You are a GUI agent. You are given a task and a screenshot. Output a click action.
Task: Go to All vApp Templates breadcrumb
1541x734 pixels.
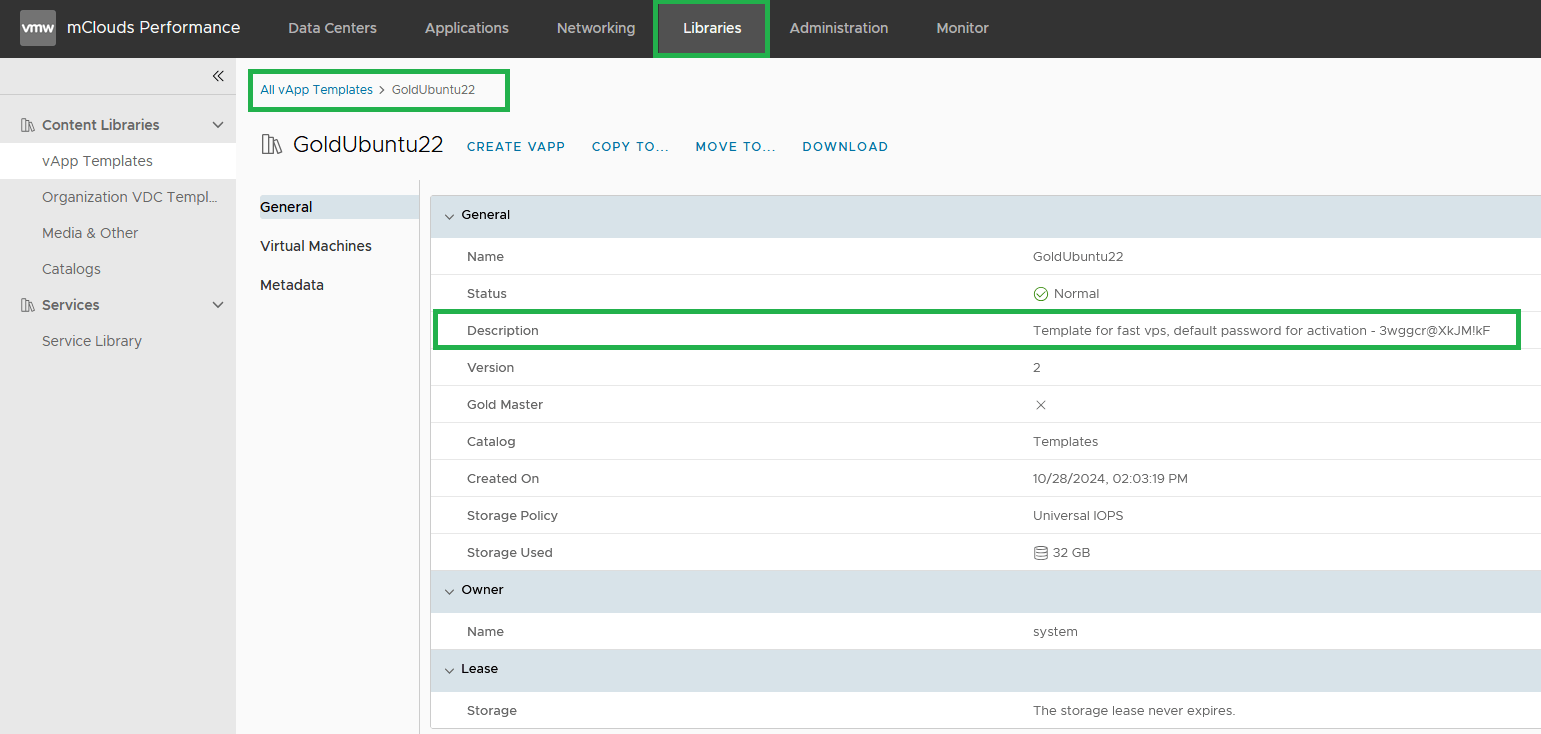pyautogui.click(x=316, y=90)
